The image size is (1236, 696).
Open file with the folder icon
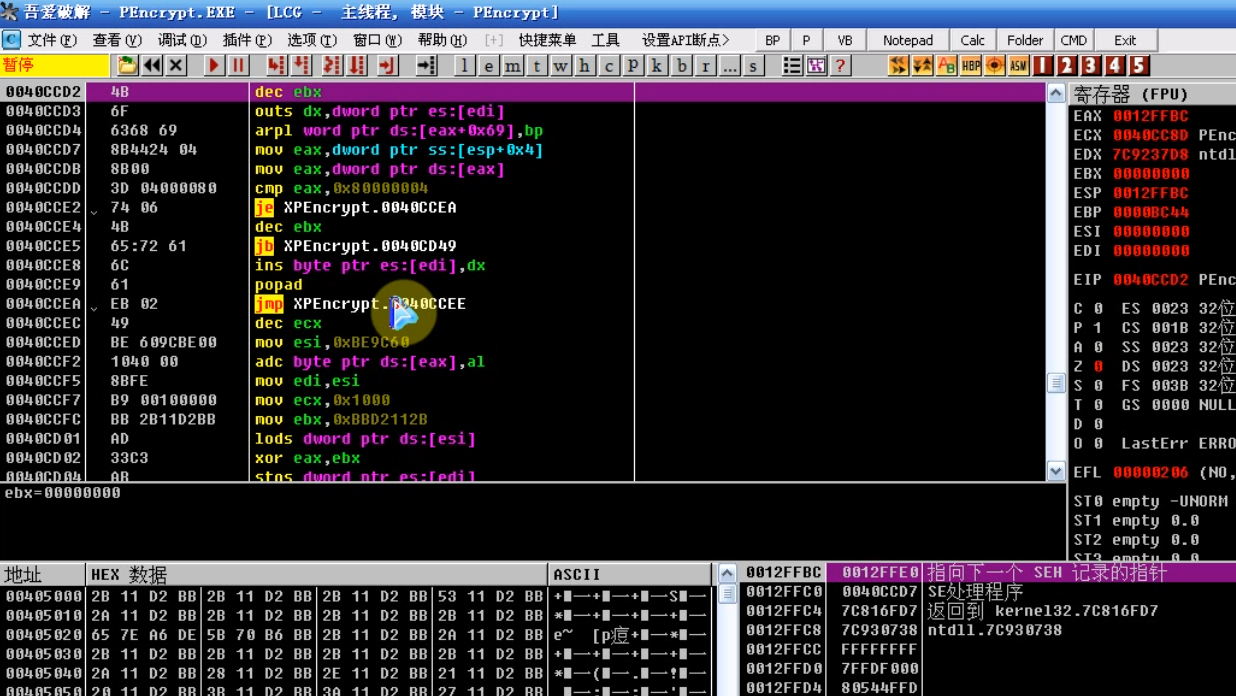pos(127,65)
